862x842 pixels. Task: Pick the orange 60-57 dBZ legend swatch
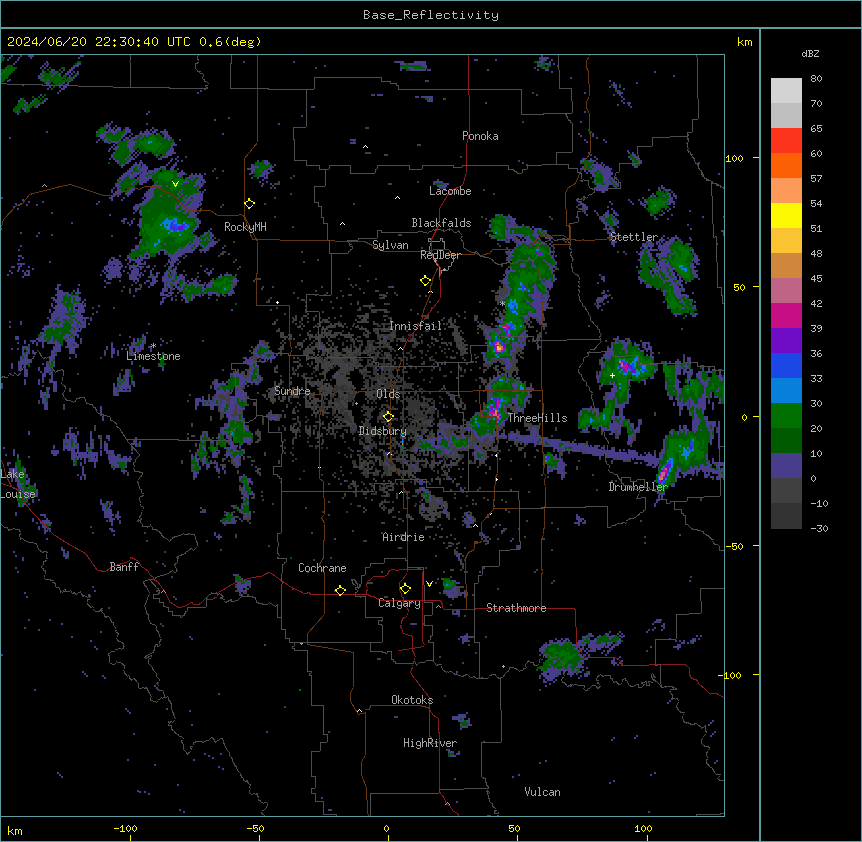click(786, 165)
